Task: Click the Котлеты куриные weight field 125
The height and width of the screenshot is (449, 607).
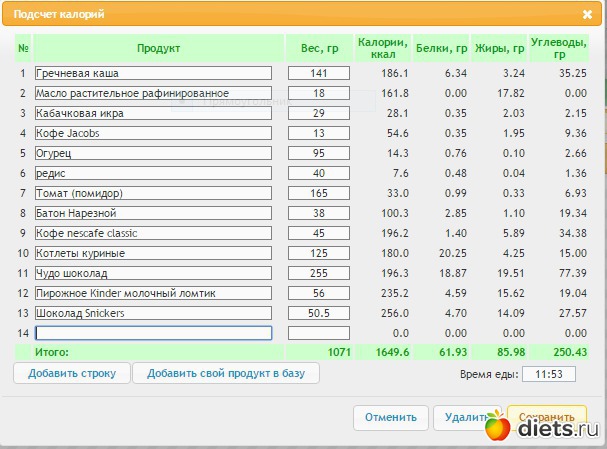Action: 319,253
